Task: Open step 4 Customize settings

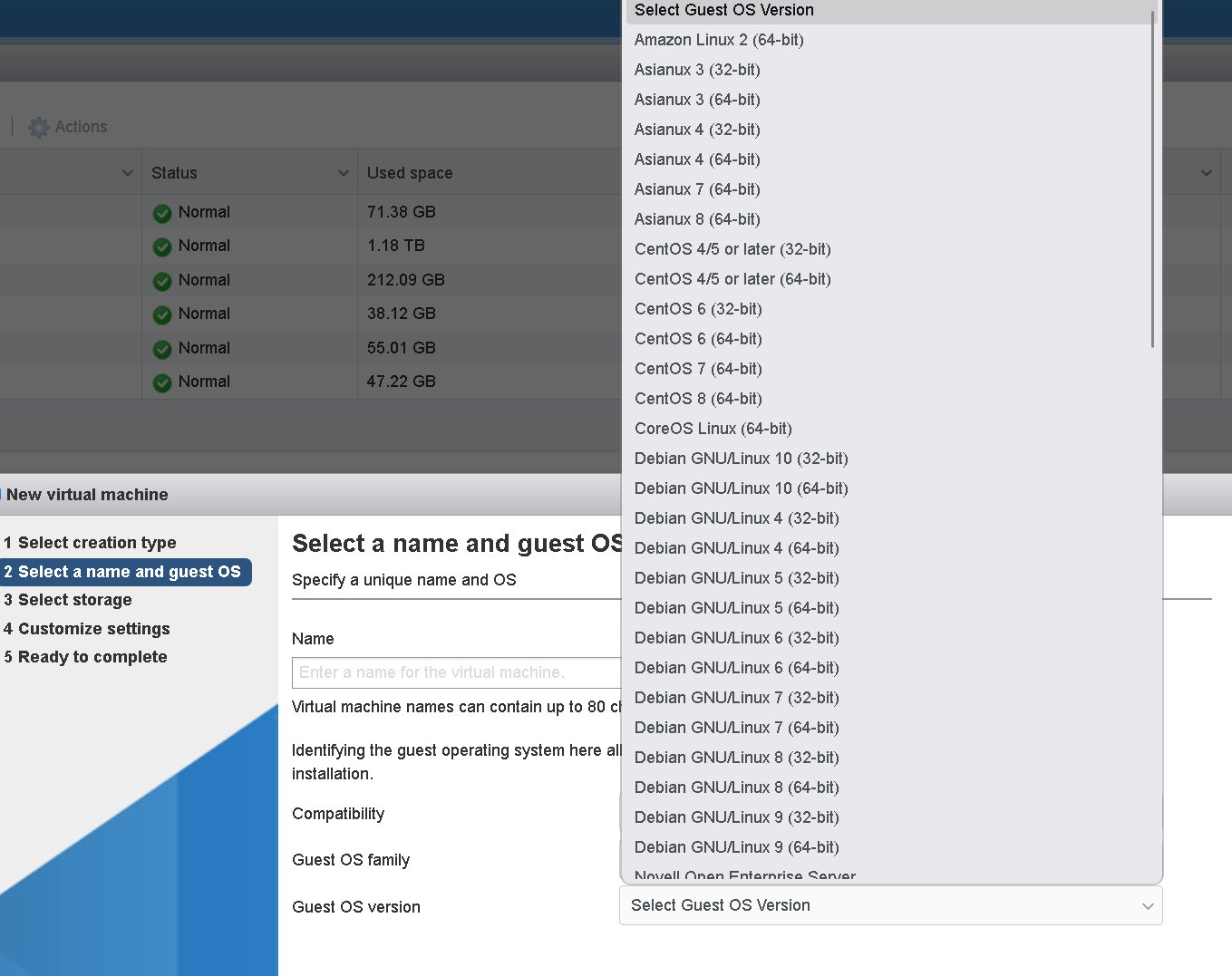Action: click(87, 629)
